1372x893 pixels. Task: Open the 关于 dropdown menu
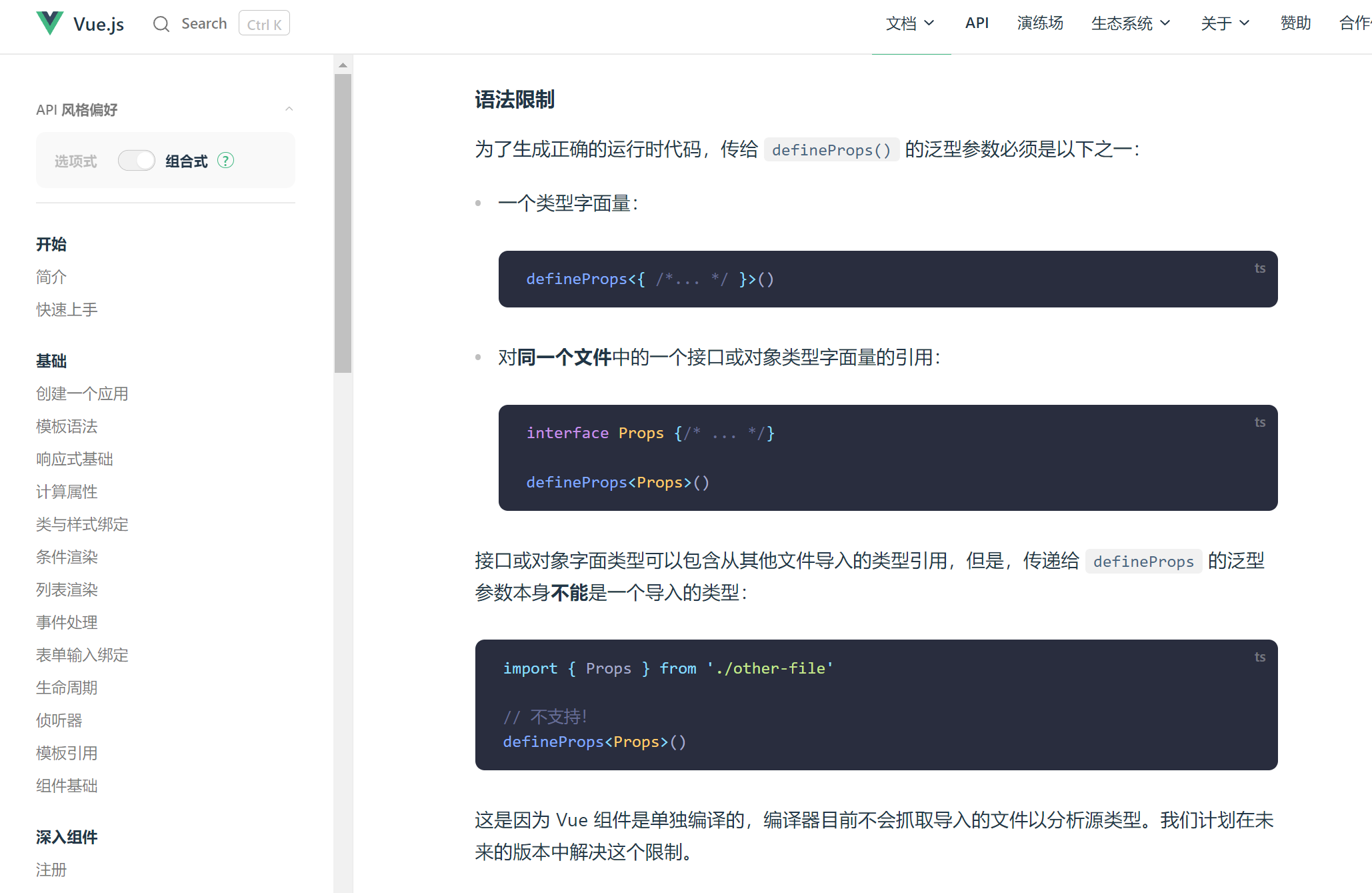tap(1225, 23)
